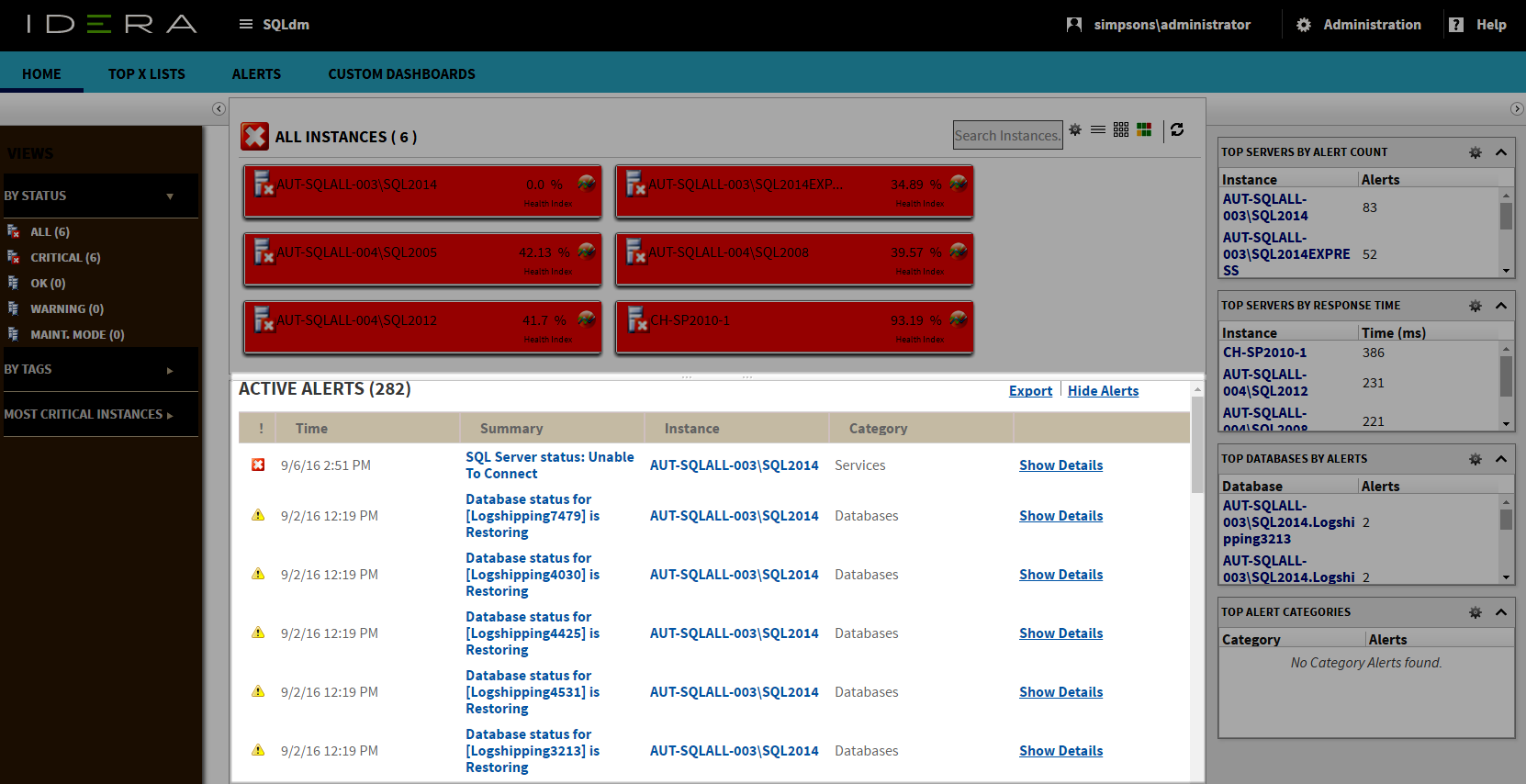Viewport: 1526px width, 784px height.
Task: Collapse Top Servers by Response Time widget
Action: click(x=1501, y=306)
